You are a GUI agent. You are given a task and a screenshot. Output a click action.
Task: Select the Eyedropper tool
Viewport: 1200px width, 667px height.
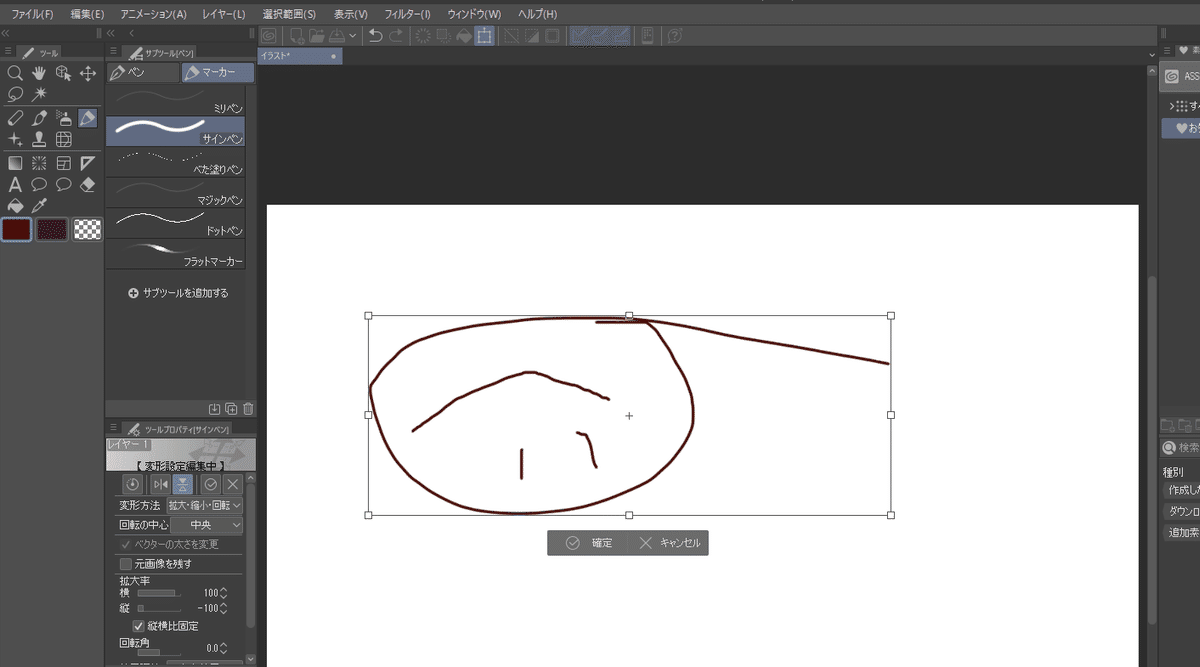pyautogui.click(x=39, y=206)
